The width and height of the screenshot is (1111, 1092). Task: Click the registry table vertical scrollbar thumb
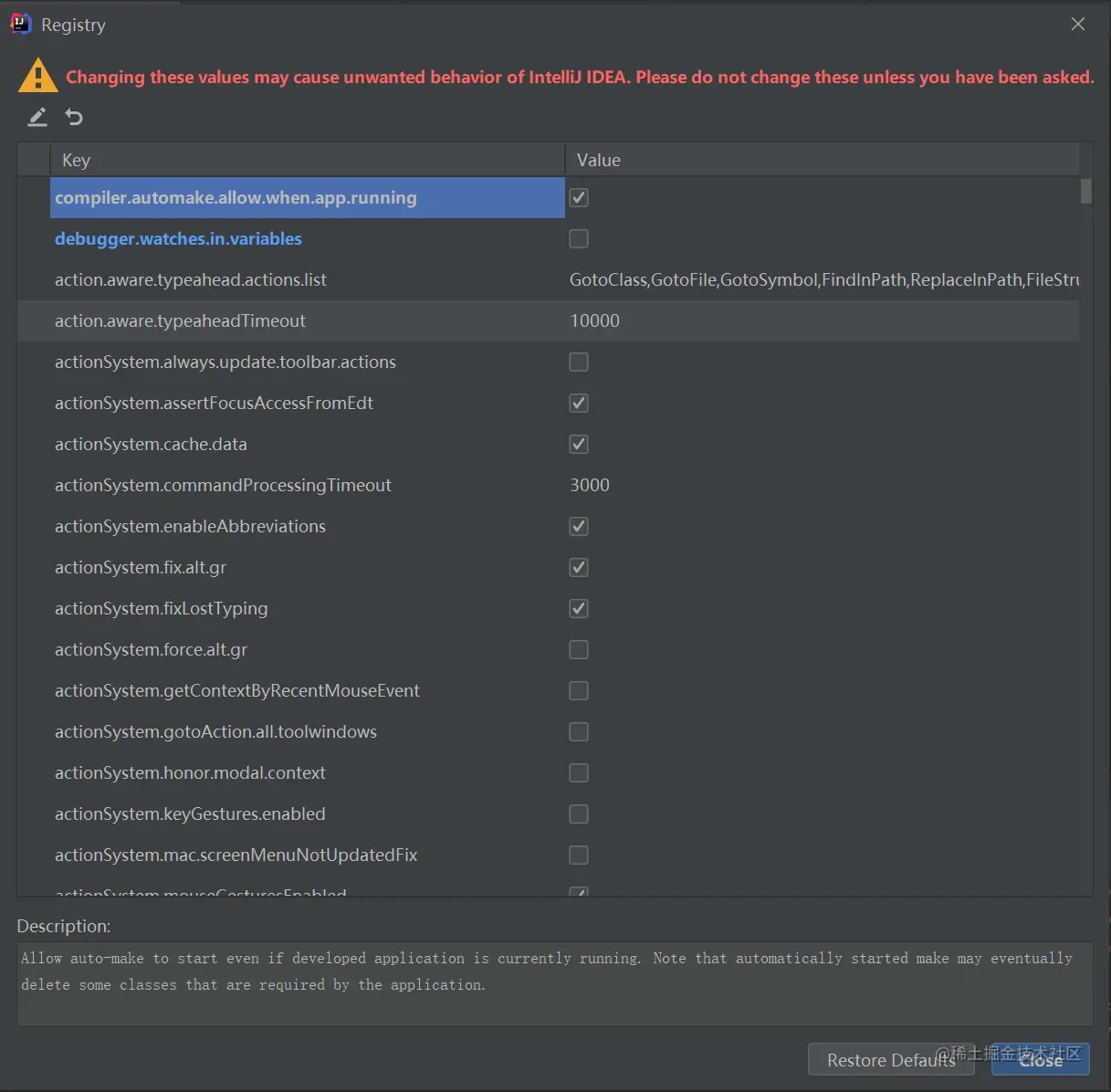click(x=1085, y=191)
